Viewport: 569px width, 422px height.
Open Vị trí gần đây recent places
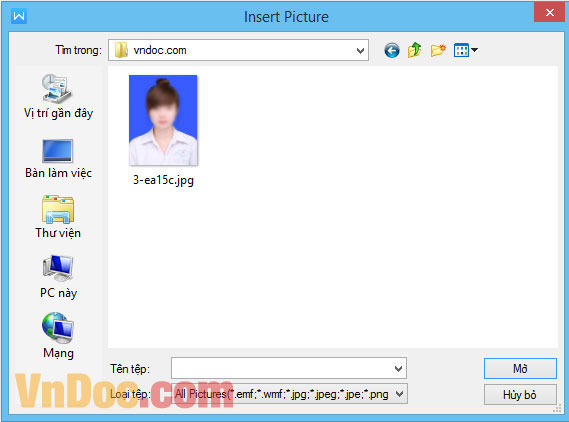point(58,96)
